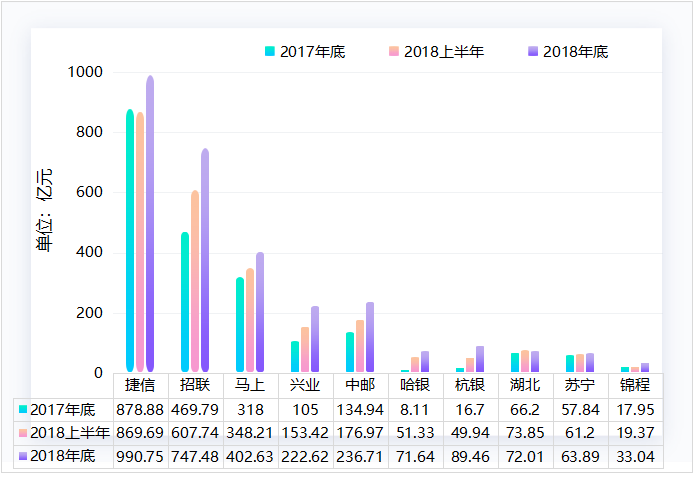693x484 pixels.
Task: Click table cell 61.2
Action: click(x=580, y=433)
